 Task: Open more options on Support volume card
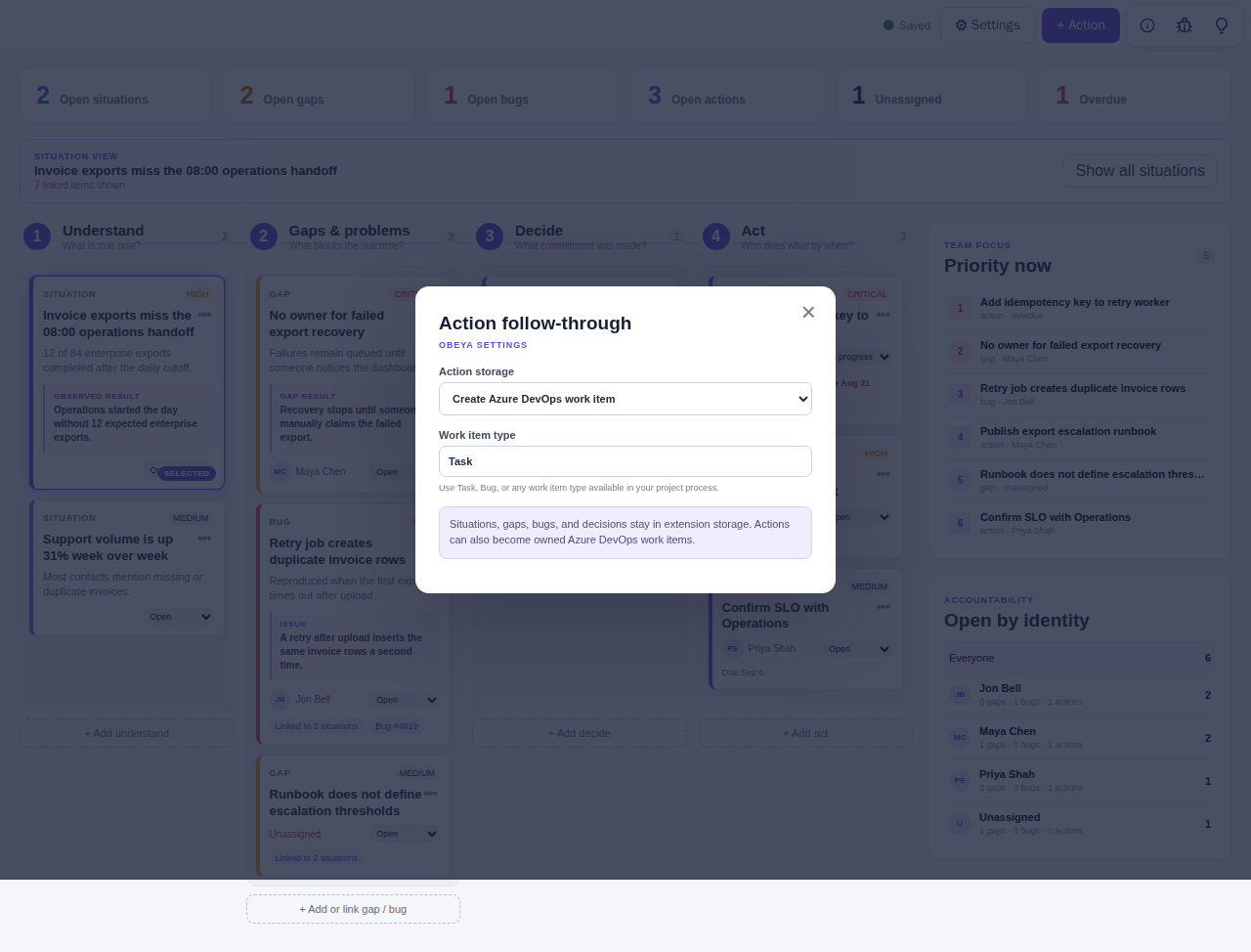click(204, 539)
